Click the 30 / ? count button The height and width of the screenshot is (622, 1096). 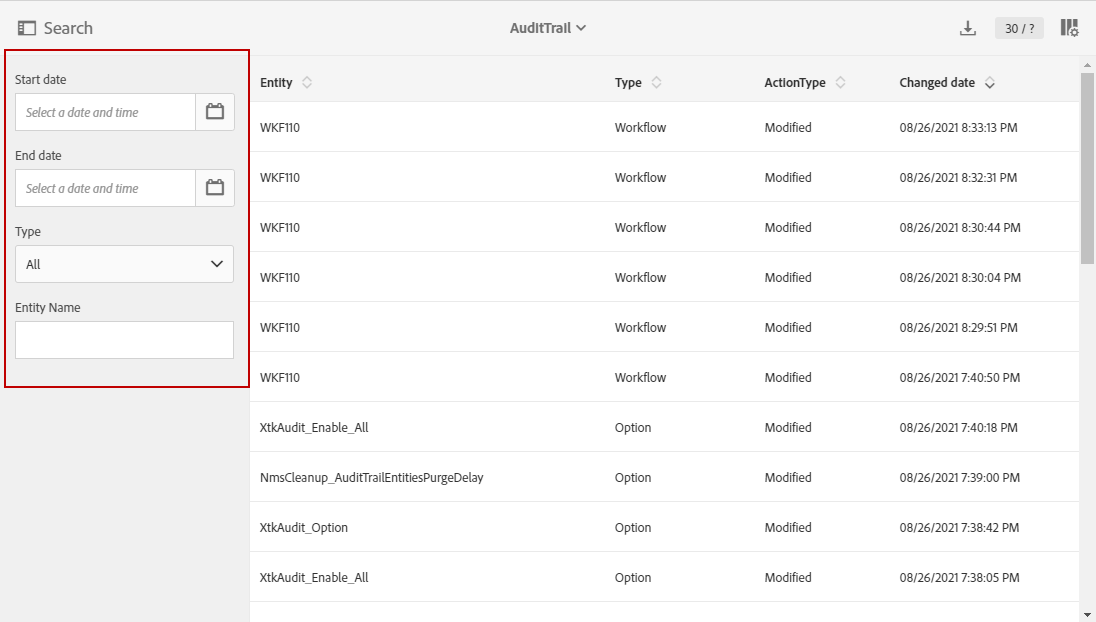tap(1019, 28)
